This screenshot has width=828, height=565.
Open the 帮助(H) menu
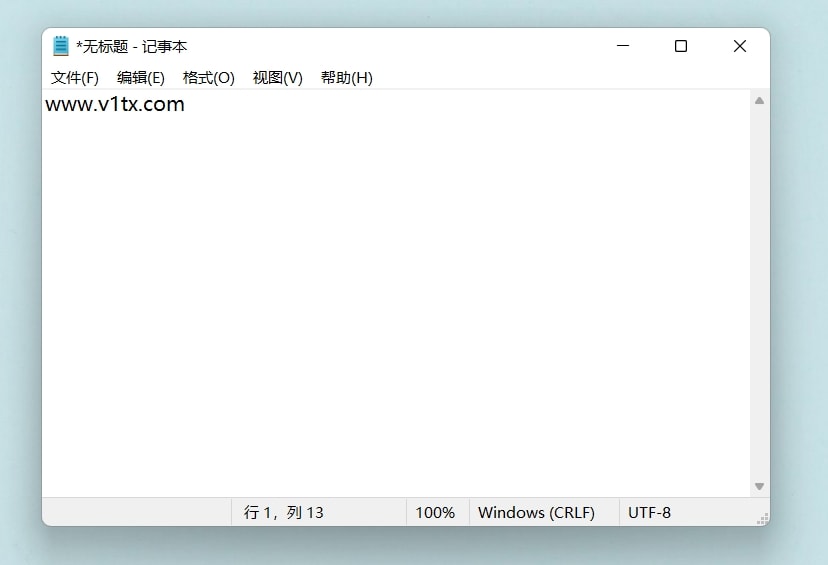click(x=346, y=78)
